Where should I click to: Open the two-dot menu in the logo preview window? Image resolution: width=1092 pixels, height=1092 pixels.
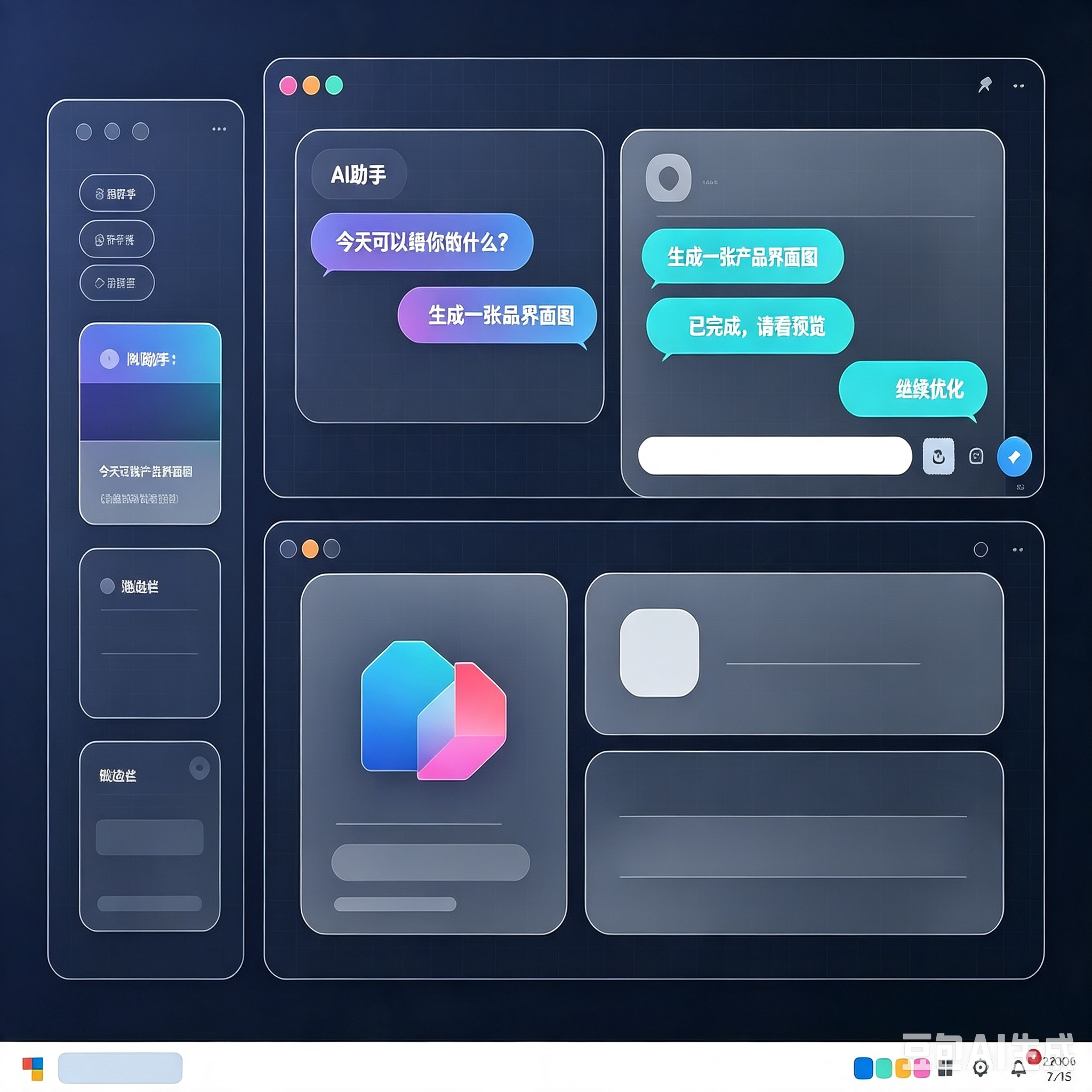(1018, 549)
